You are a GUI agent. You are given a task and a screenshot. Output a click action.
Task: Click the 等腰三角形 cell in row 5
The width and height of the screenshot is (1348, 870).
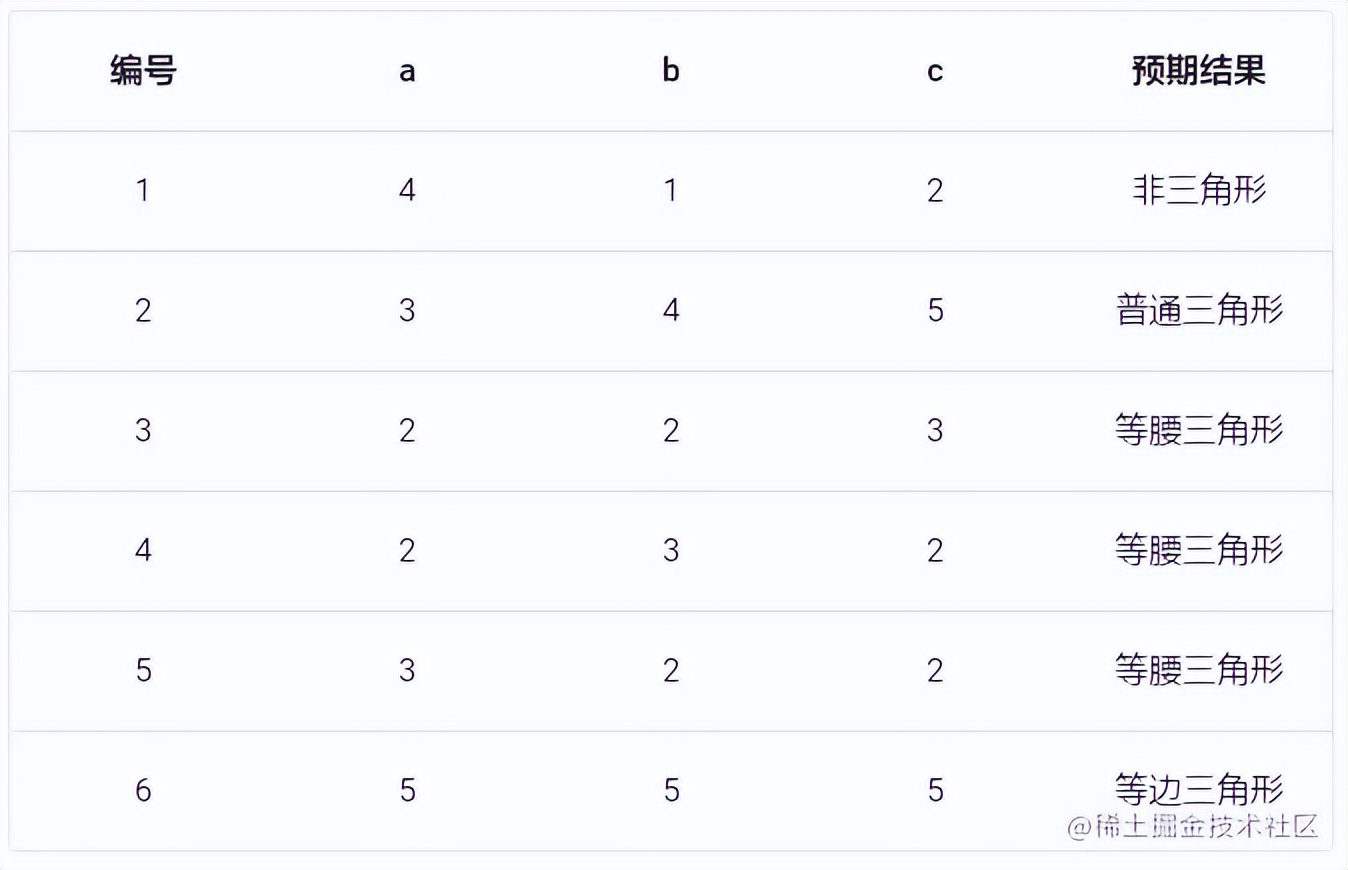point(1198,670)
